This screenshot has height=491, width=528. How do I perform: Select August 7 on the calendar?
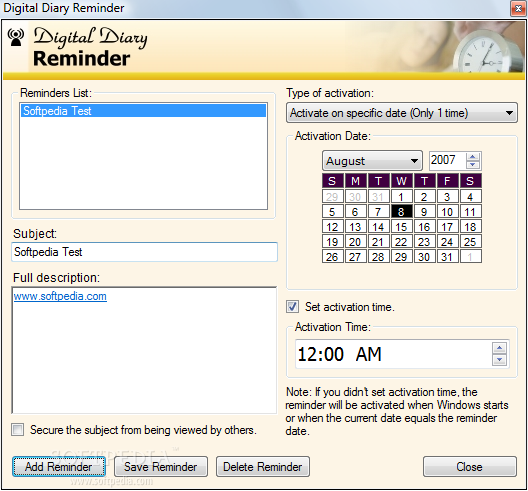click(x=378, y=211)
